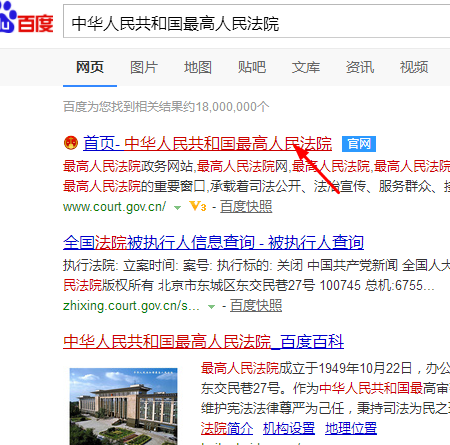The width and height of the screenshot is (450, 445).
Task: Expand the arrow after zhixing.court.gov.cn
Action: click(x=211, y=307)
